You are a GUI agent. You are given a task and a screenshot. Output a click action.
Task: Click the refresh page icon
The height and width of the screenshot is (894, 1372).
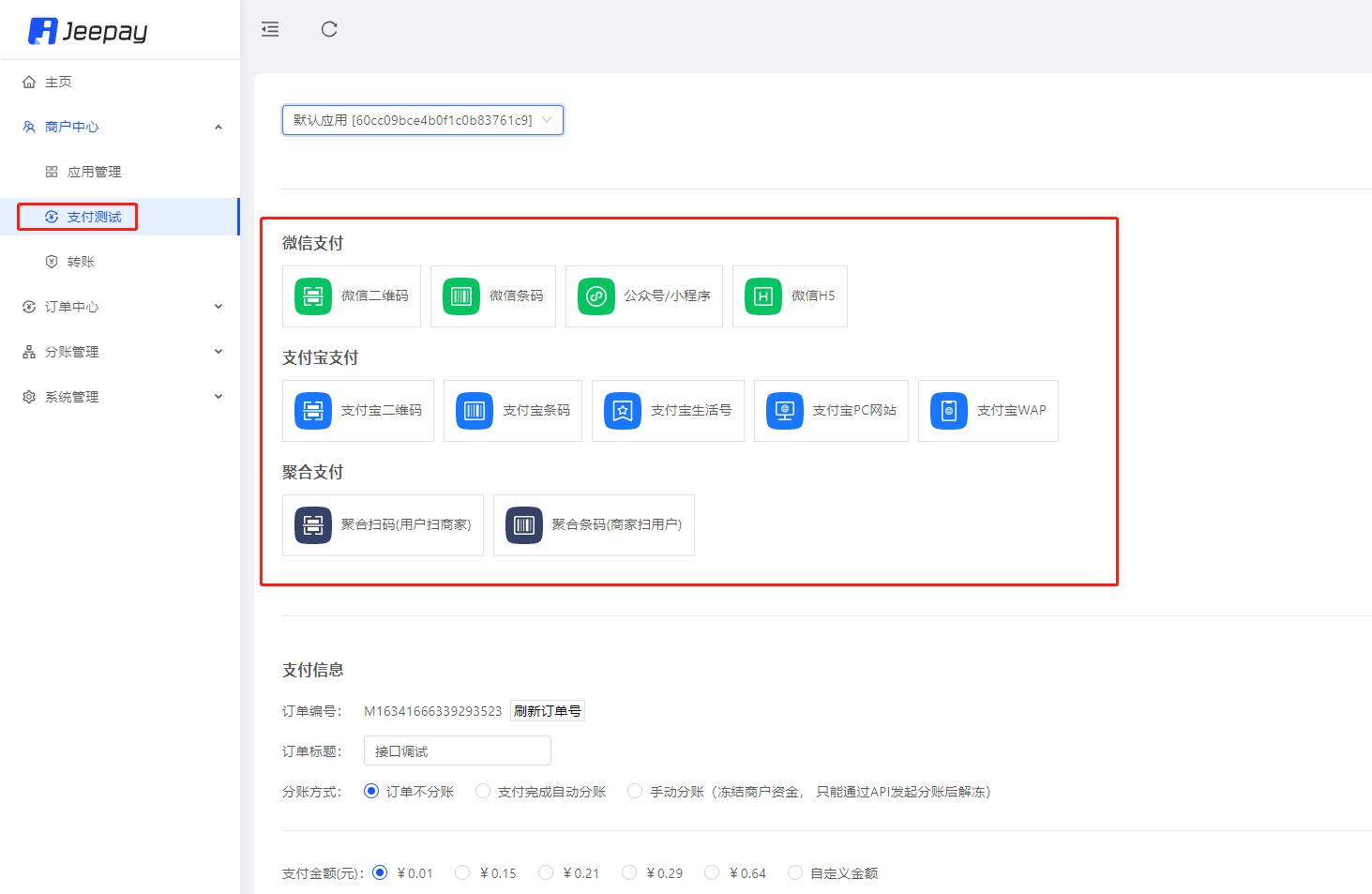(329, 29)
